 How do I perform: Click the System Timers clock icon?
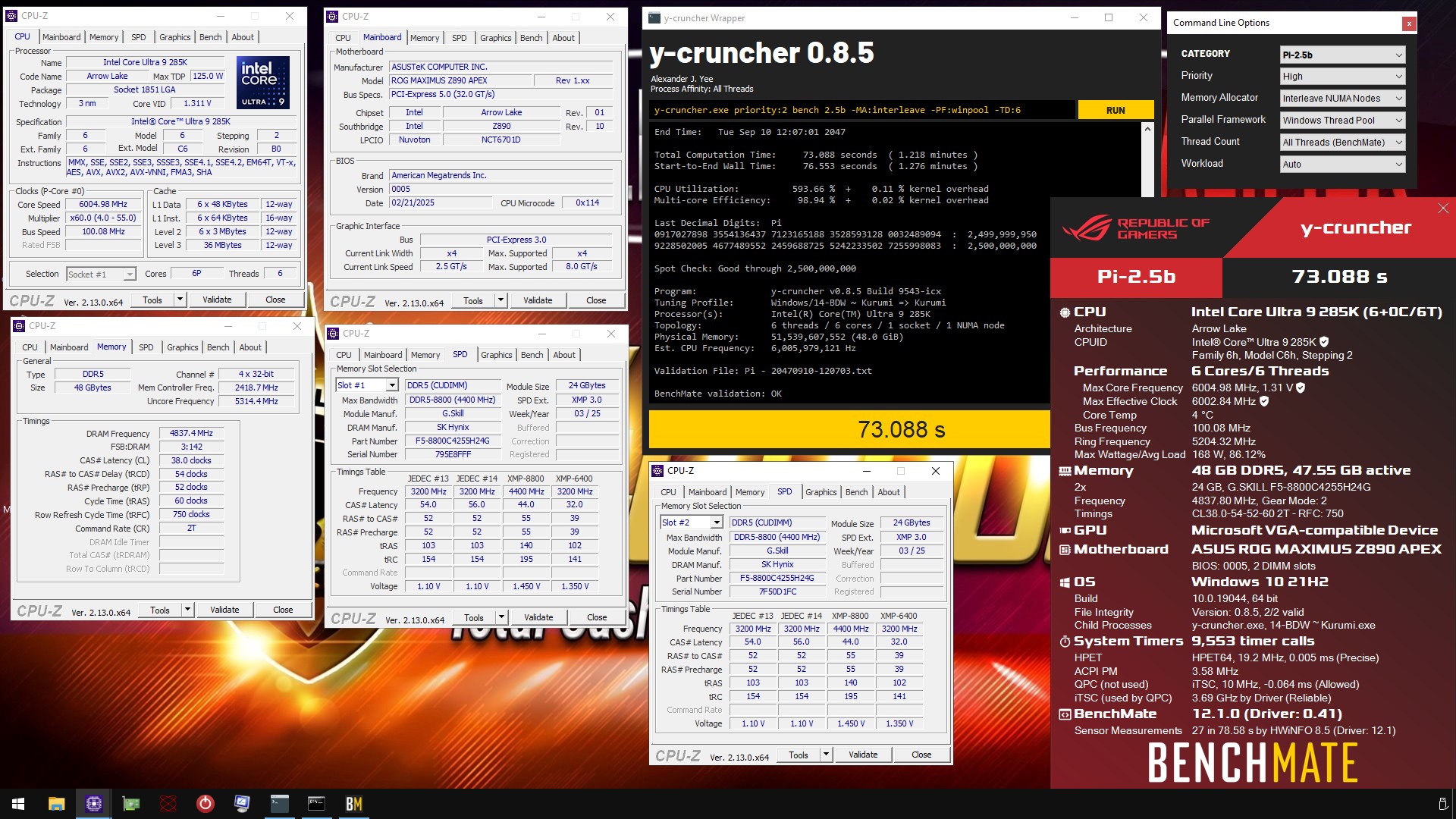tap(1065, 642)
